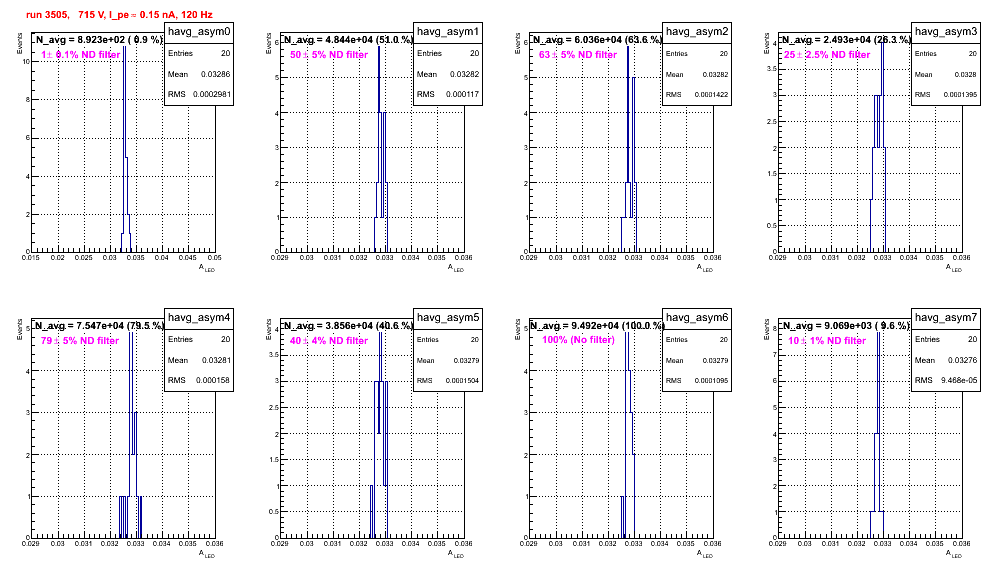Select the havg_asym3 stats box title
This screenshot has width=996, height=572.
point(946,32)
